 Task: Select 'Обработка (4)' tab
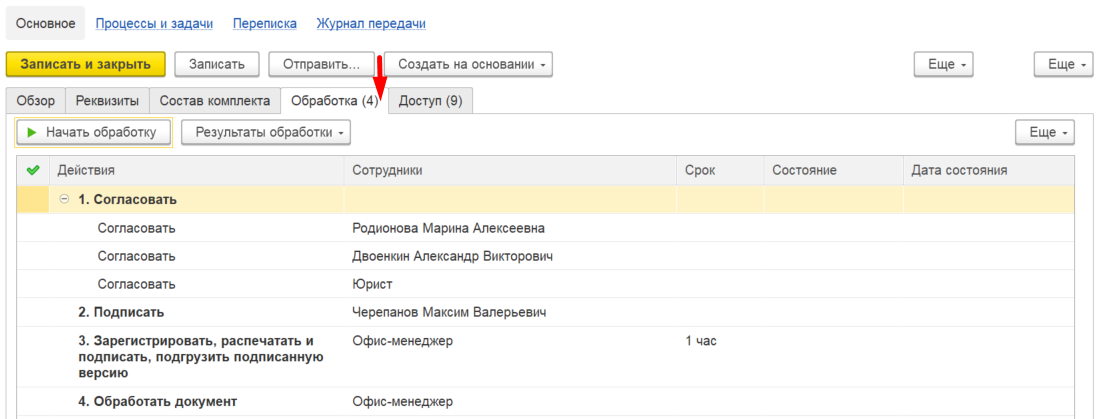[x=335, y=101]
